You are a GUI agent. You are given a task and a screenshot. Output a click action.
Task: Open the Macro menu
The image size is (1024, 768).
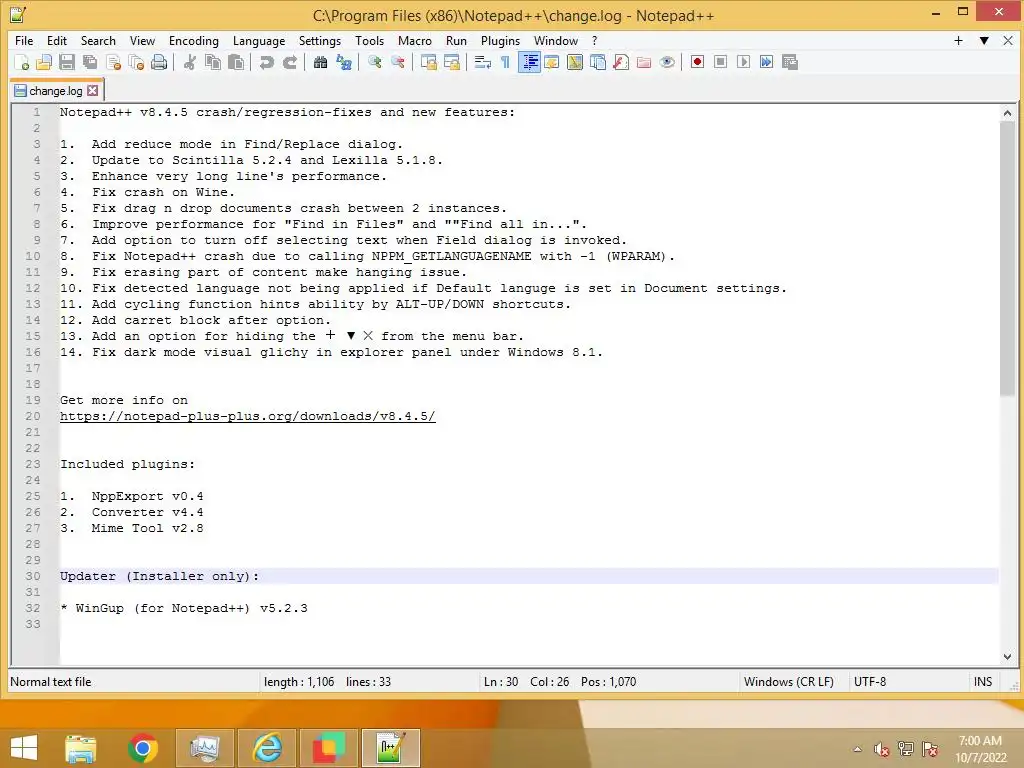click(415, 40)
